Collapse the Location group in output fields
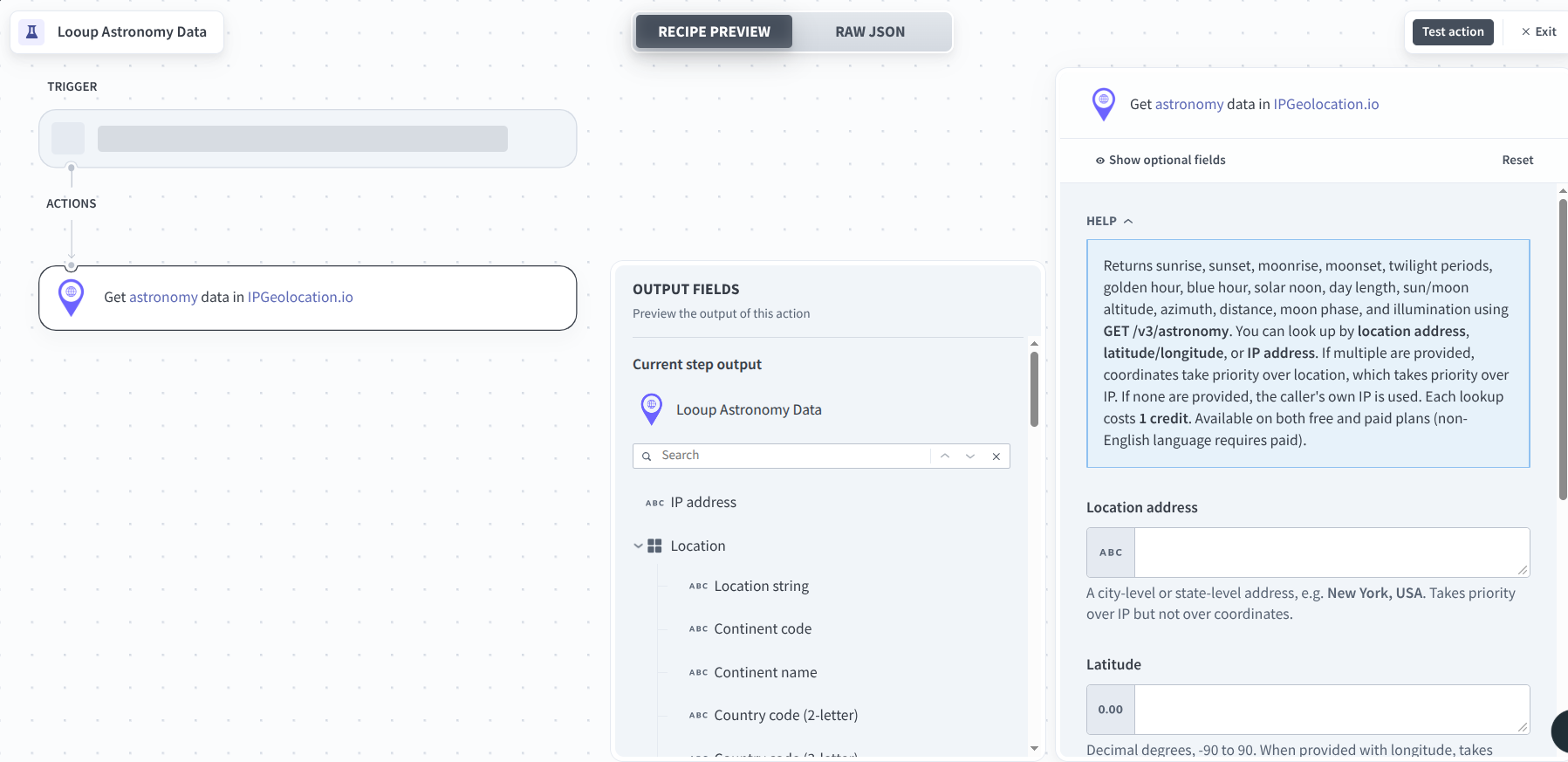 638,546
